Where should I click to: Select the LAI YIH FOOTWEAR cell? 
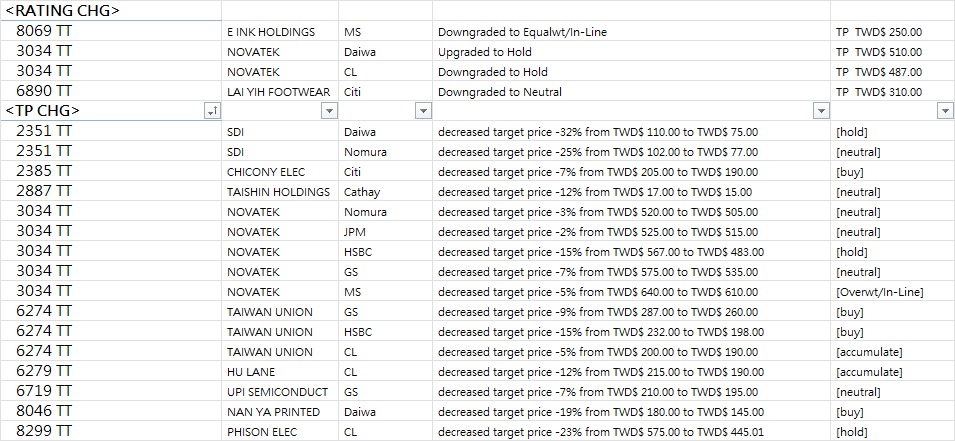[x=280, y=92]
